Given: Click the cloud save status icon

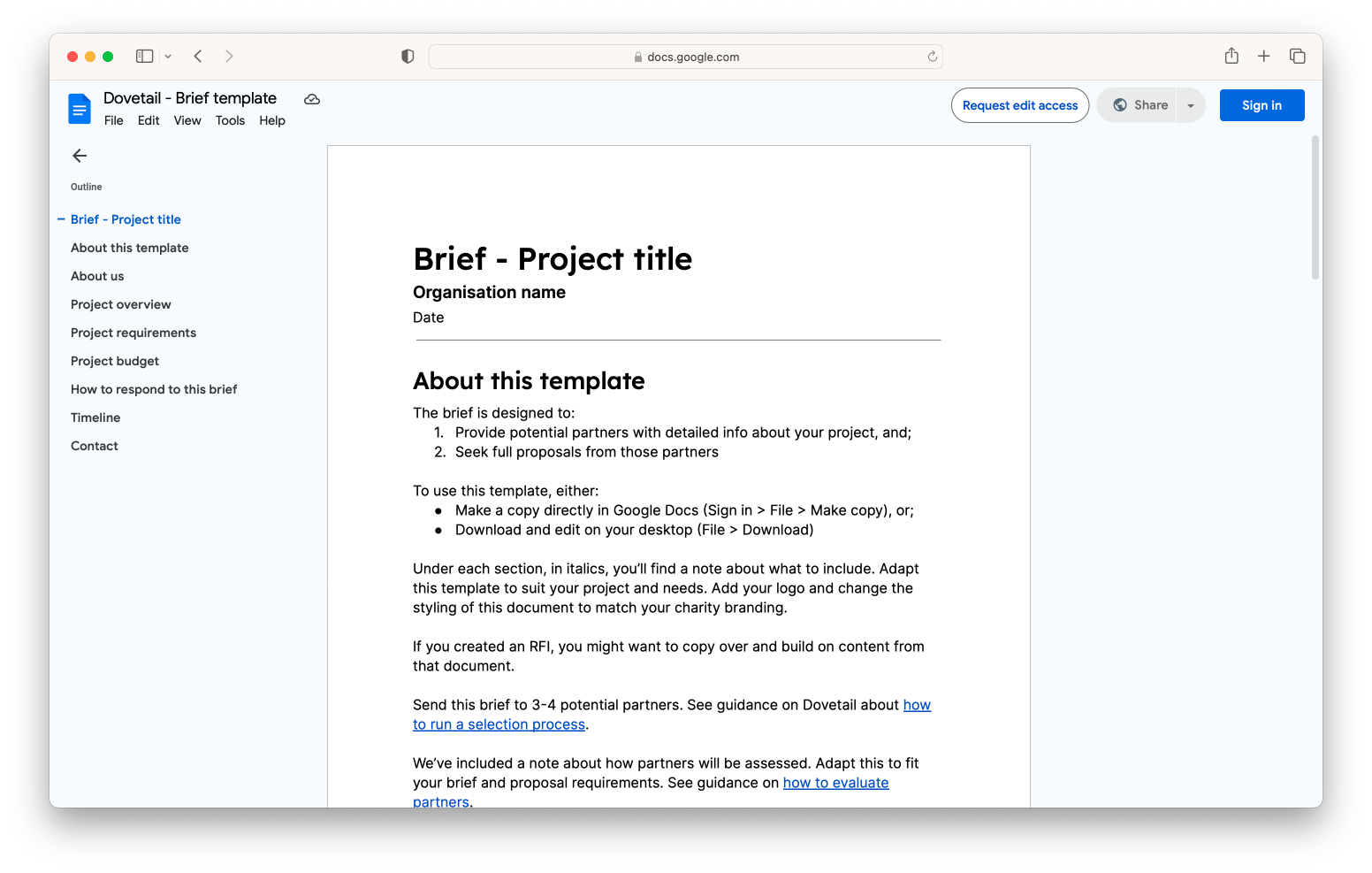Looking at the screenshot, I should (x=311, y=99).
